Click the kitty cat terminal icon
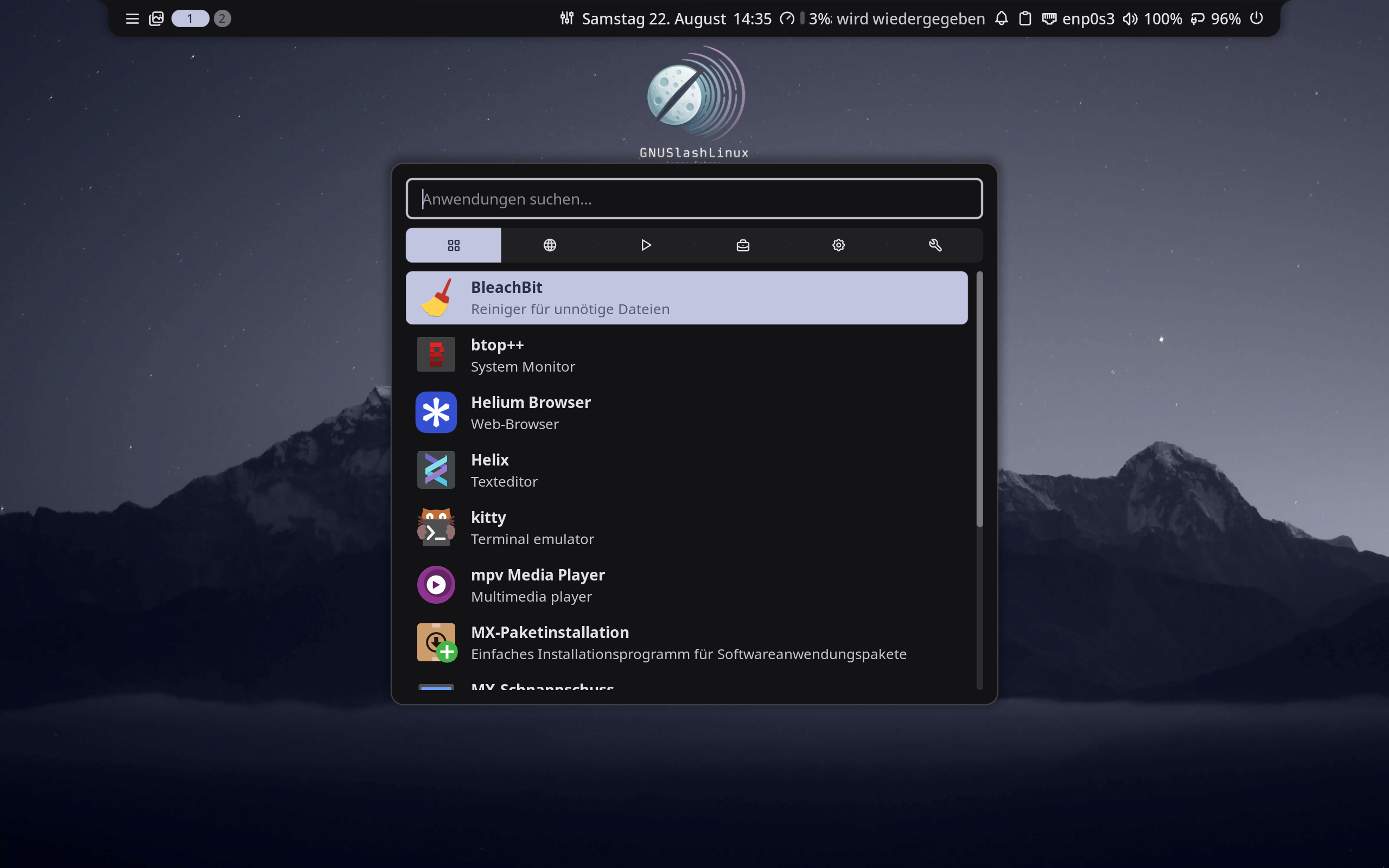 (x=436, y=527)
